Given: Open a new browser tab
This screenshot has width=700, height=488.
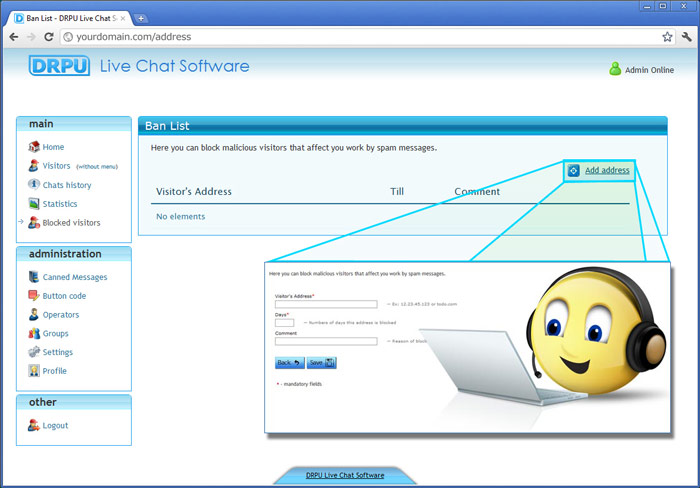Looking at the screenshot, I should [x=141, y=19].
